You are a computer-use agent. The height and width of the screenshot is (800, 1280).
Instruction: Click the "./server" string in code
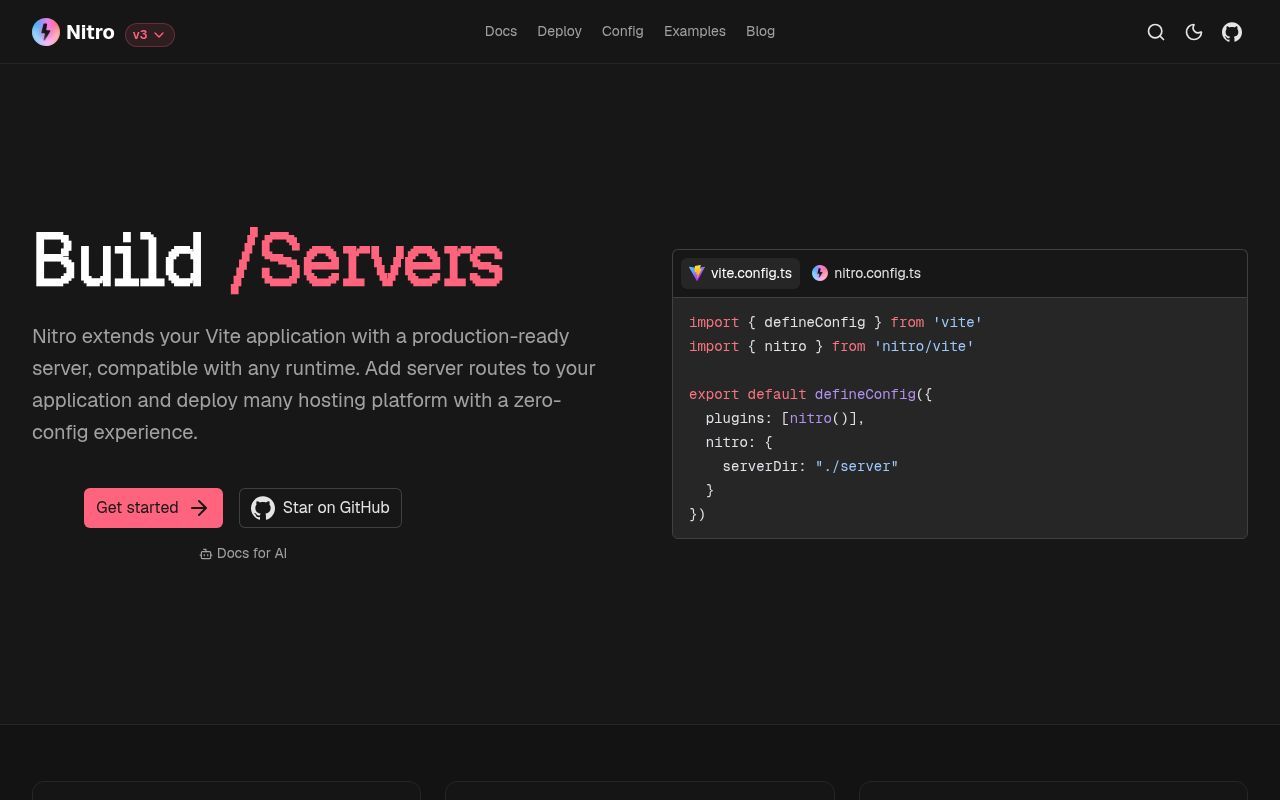857,466
